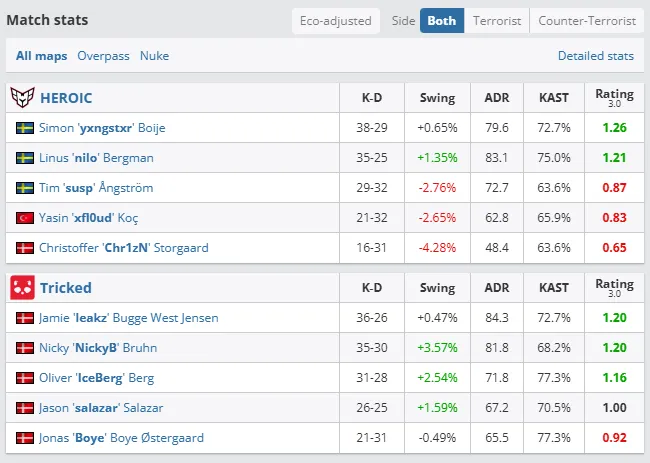Click the Swedish flag beside nilo
The height and width of the screenshot is (463, 650).
click(x=25, y=158)
